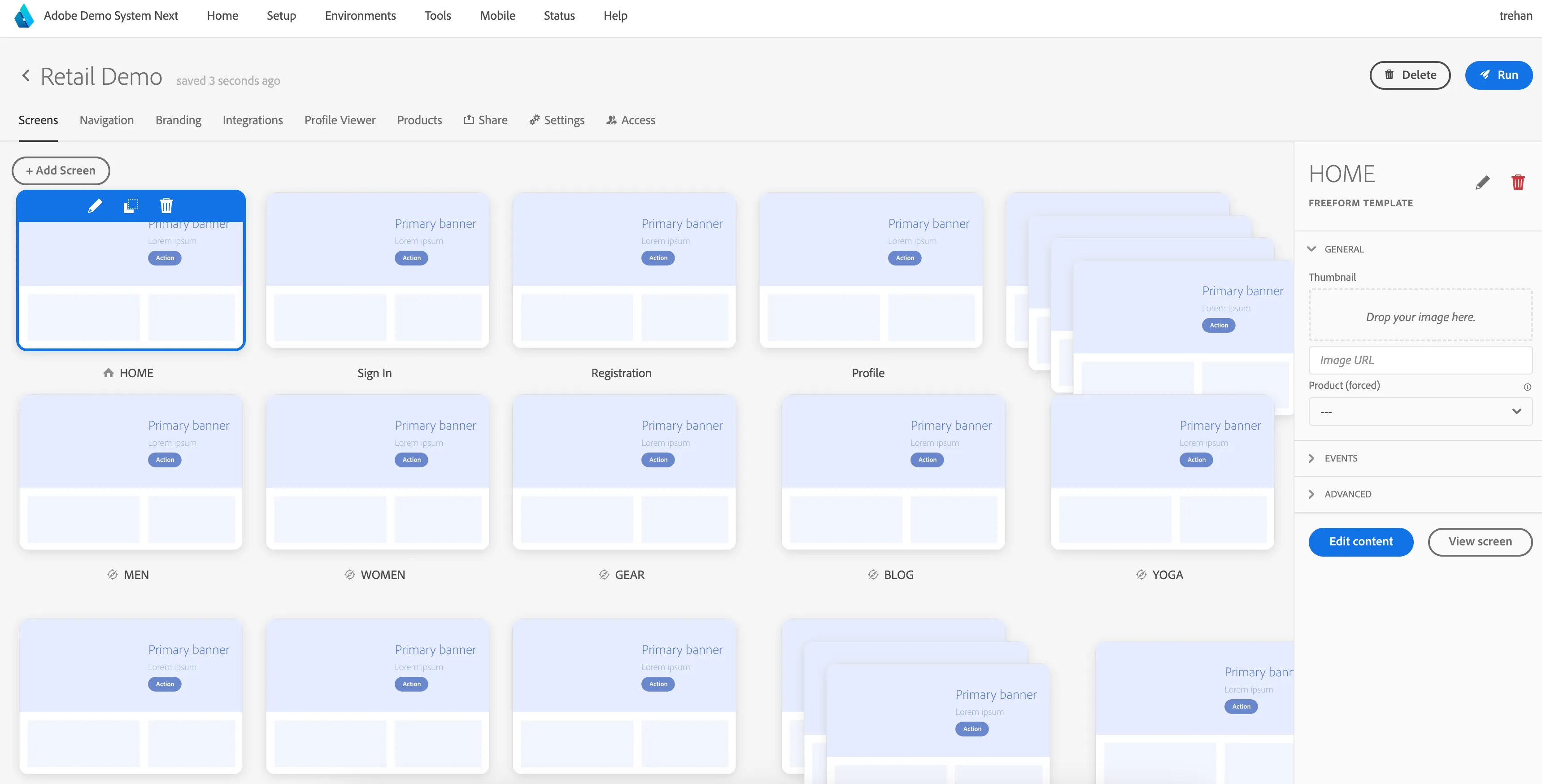
Task: Select the Registration screen thumbnail
Action: (624, 270)
